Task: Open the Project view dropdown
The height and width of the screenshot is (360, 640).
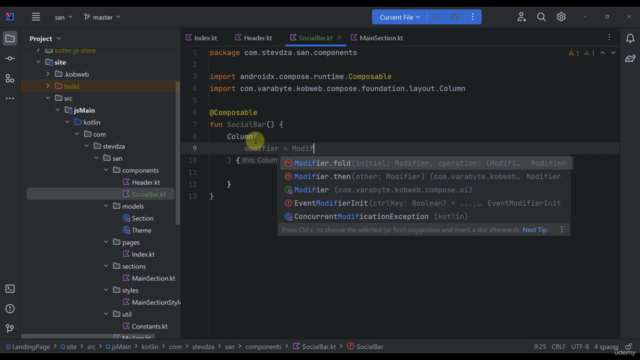Action: [45, 38]
